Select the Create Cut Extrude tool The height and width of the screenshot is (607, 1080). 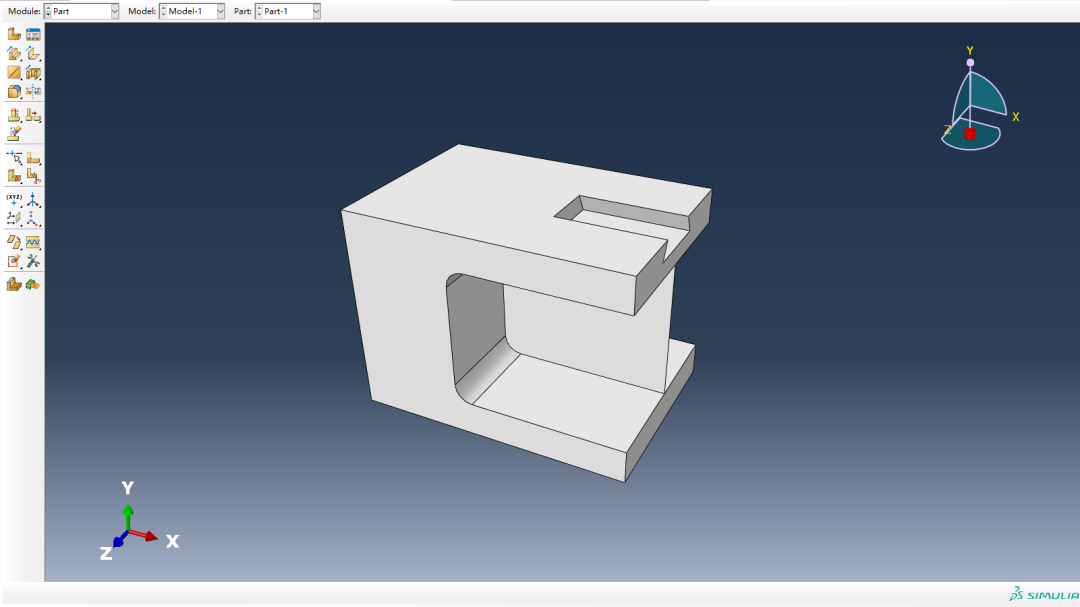point(33,72)
